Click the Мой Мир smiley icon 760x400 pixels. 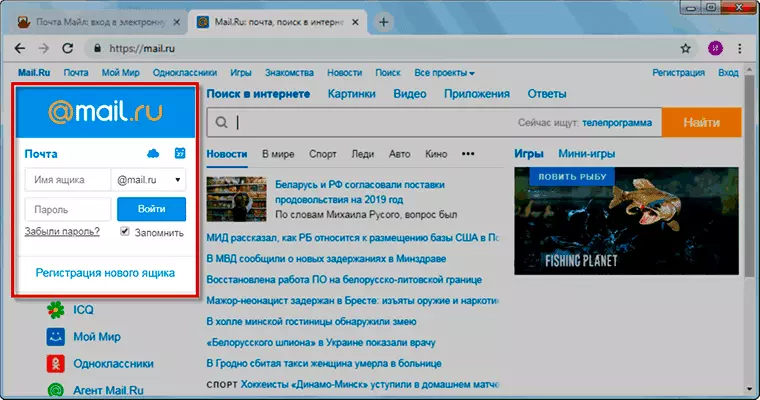pos(56,336)
